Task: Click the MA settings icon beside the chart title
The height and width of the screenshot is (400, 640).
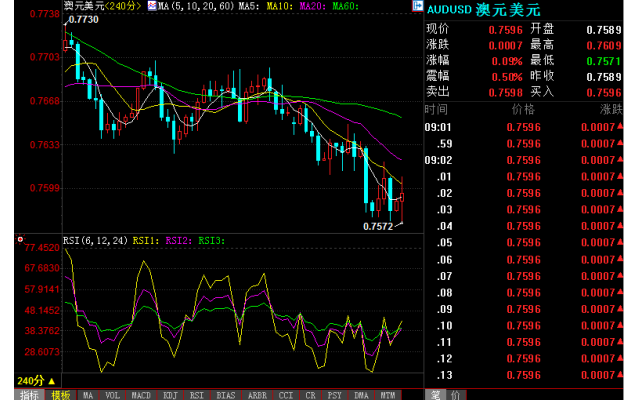Action: tap(152, 6)
